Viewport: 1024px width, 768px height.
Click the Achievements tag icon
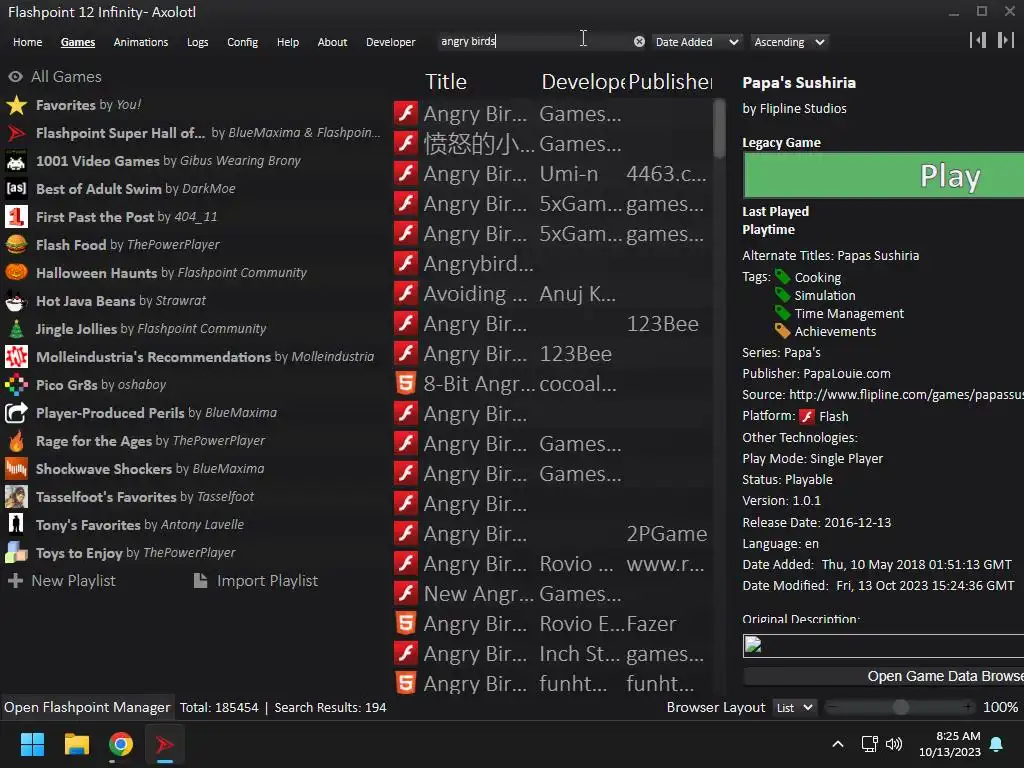(x=782, y=331)
